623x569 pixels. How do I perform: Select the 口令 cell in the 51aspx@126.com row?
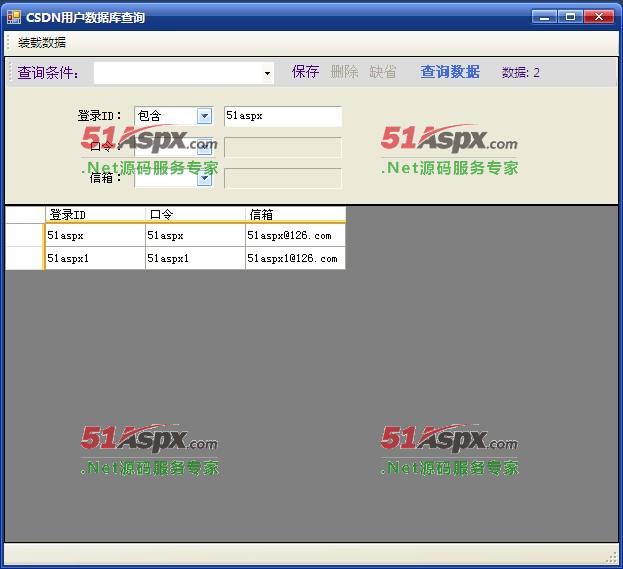(195, 235)
